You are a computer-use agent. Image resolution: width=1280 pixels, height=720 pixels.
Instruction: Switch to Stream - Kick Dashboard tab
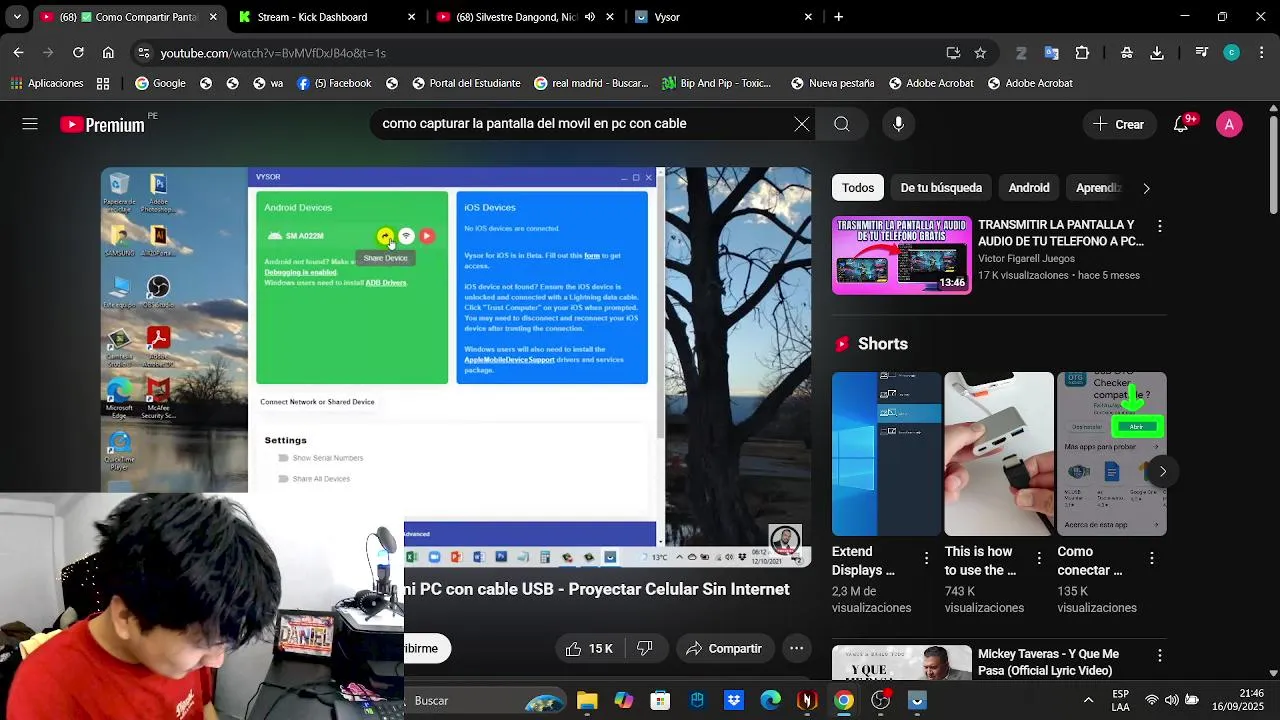pyautogui.click(x=328, y=17)
